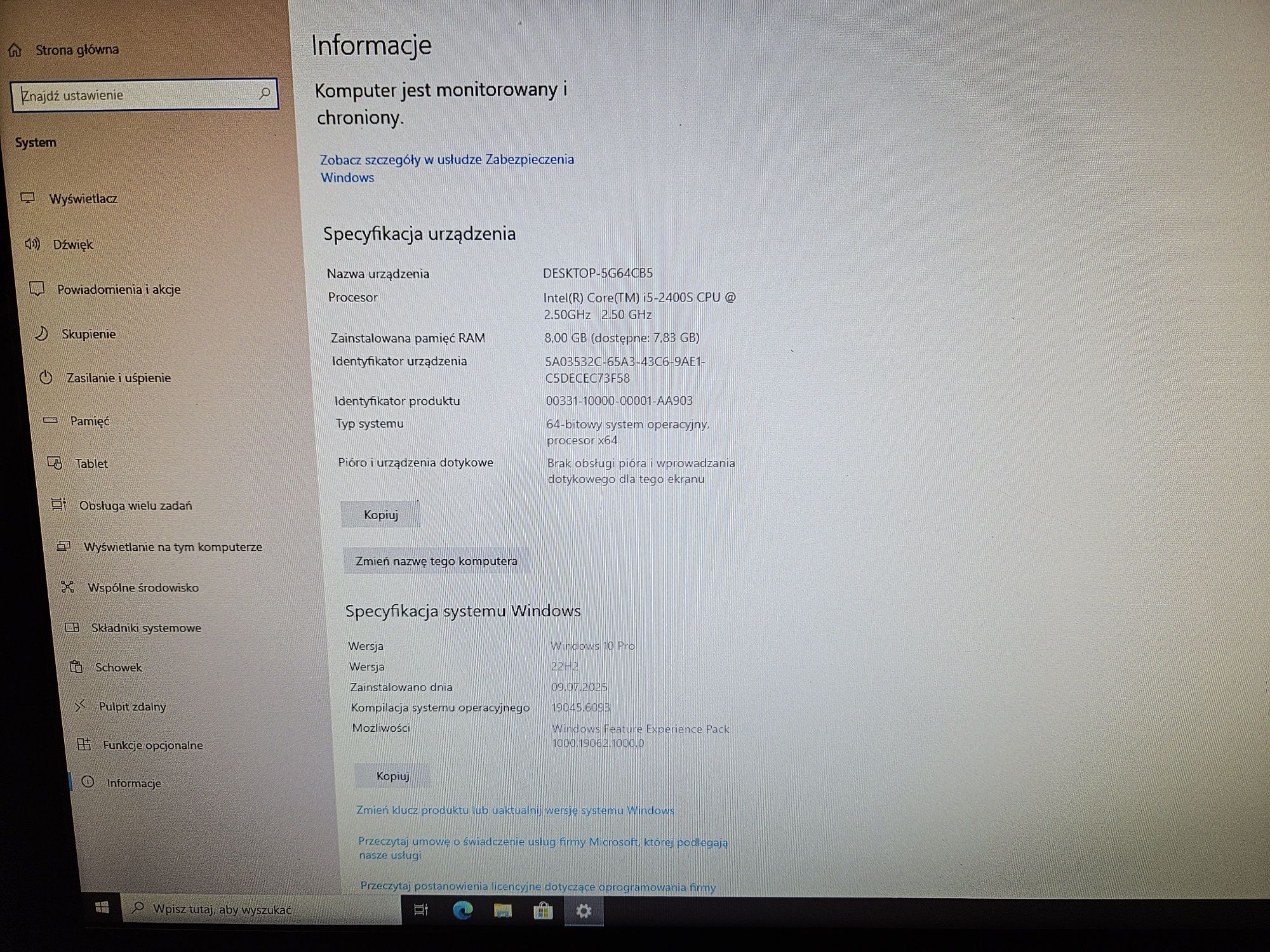Click Funkcje opcjonalne grid icon
Viewport: 1270px width, 952px height.
click(x=84, y=744)
